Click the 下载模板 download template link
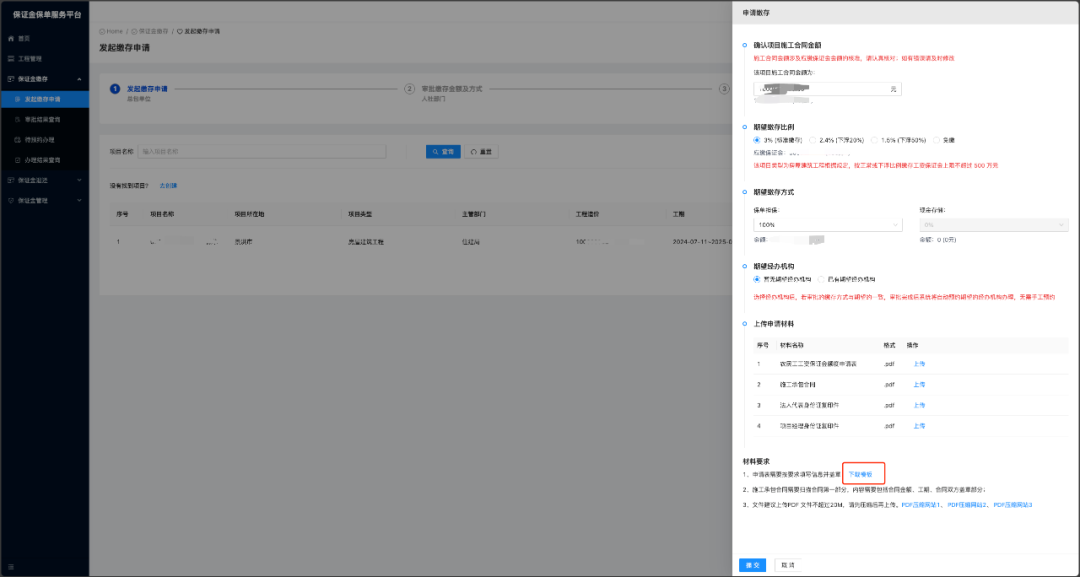Viewport: 1080px width, 577px height. coord(860,474)
